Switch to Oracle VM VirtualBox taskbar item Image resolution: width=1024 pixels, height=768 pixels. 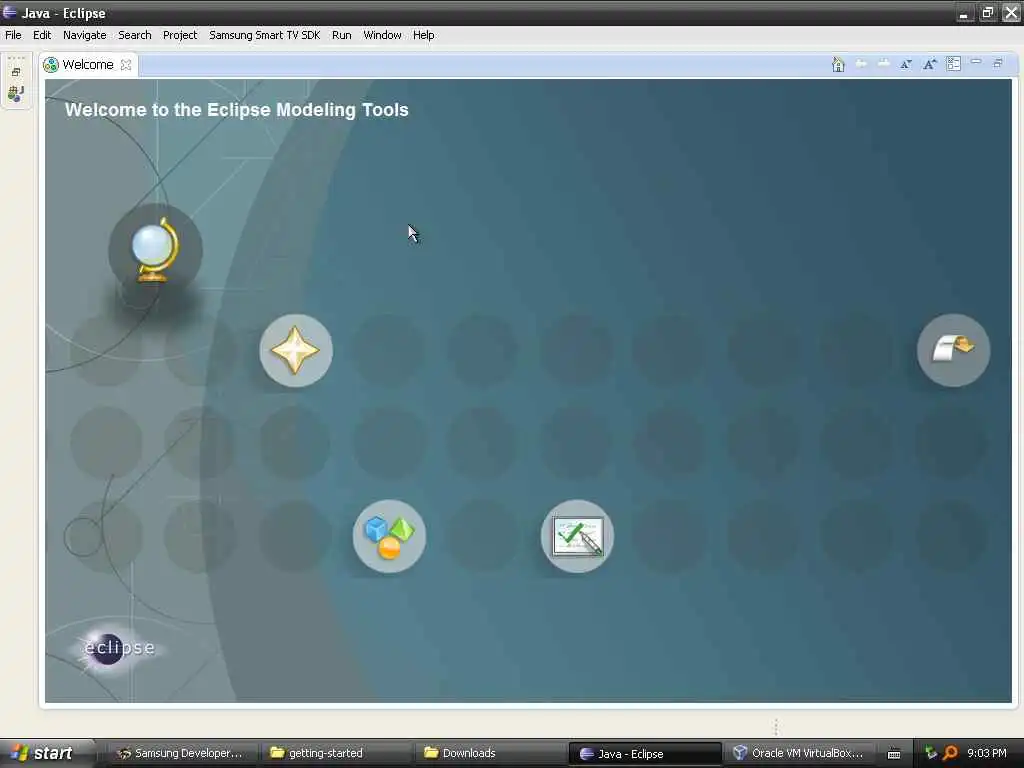(x=798, y=754)
